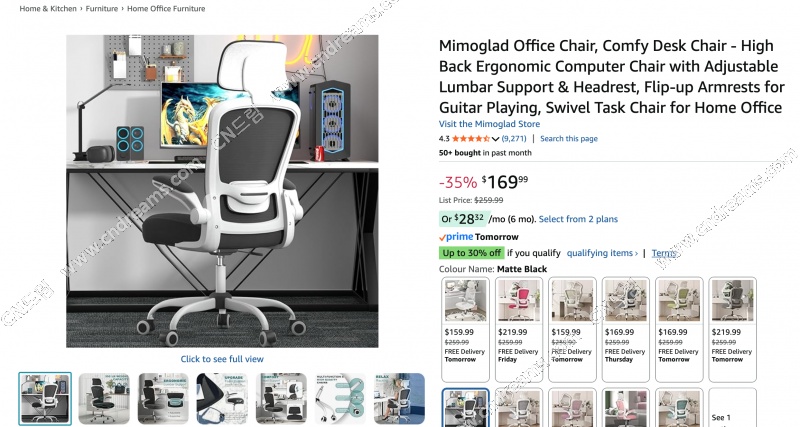Open Select from 2 plans link
Image resolution: width=800 pixels, height=427 pixels.
coord(578,219)
